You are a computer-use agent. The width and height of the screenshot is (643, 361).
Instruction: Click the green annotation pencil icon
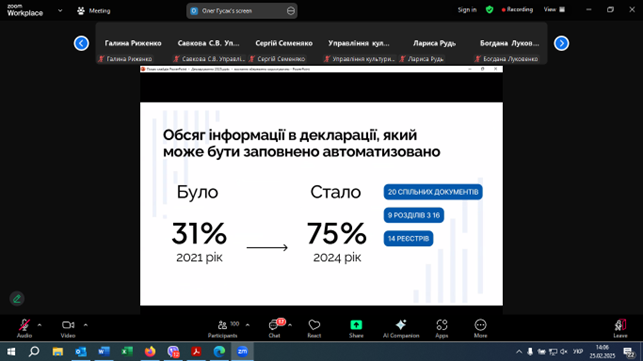[17, 299]
